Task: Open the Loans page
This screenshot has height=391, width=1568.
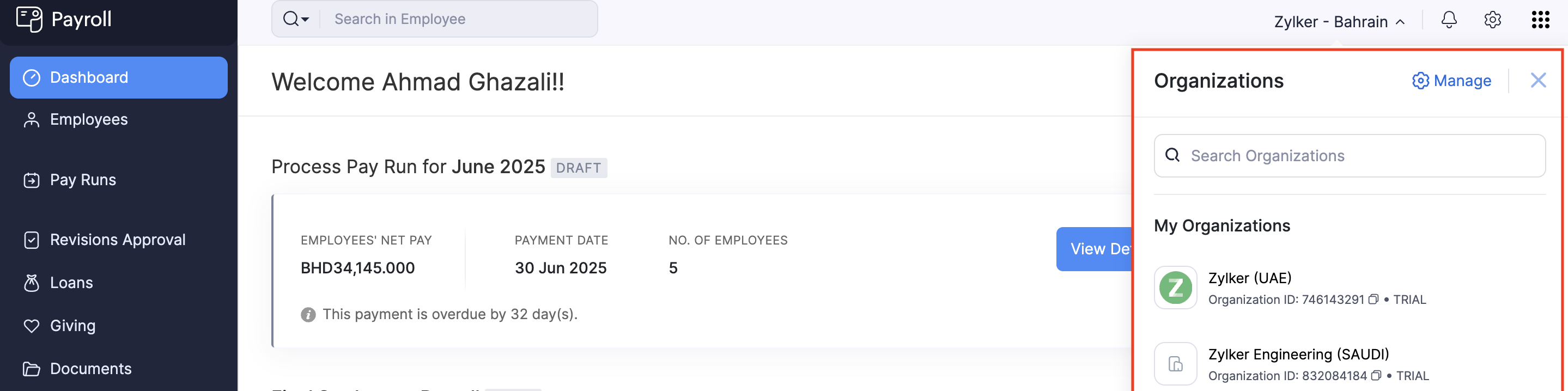Action: coord(71,283)
